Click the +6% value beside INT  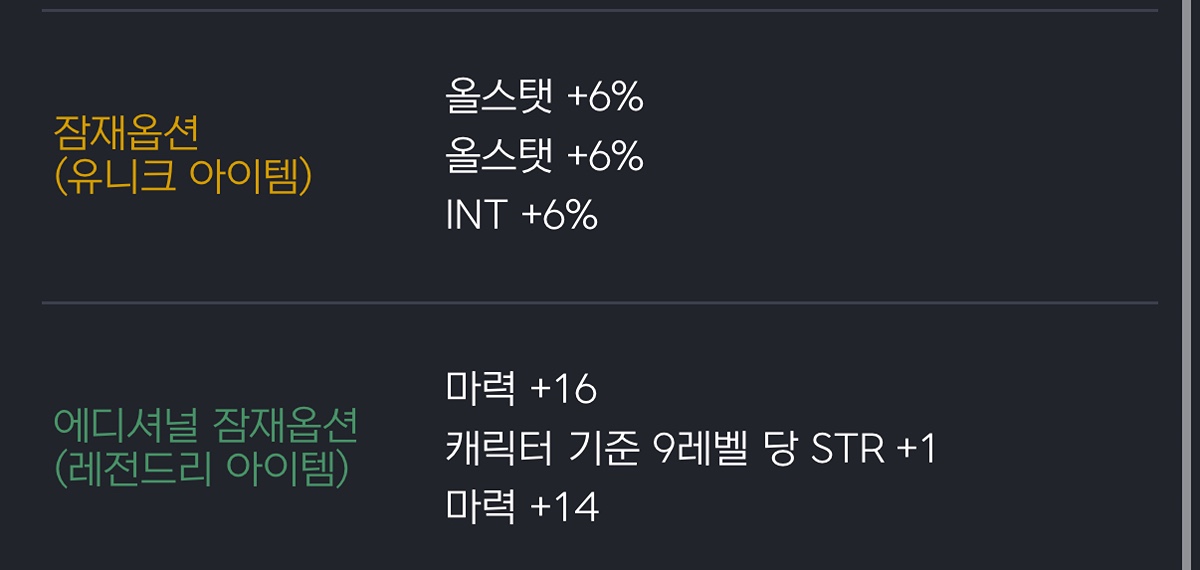[560, 215]
